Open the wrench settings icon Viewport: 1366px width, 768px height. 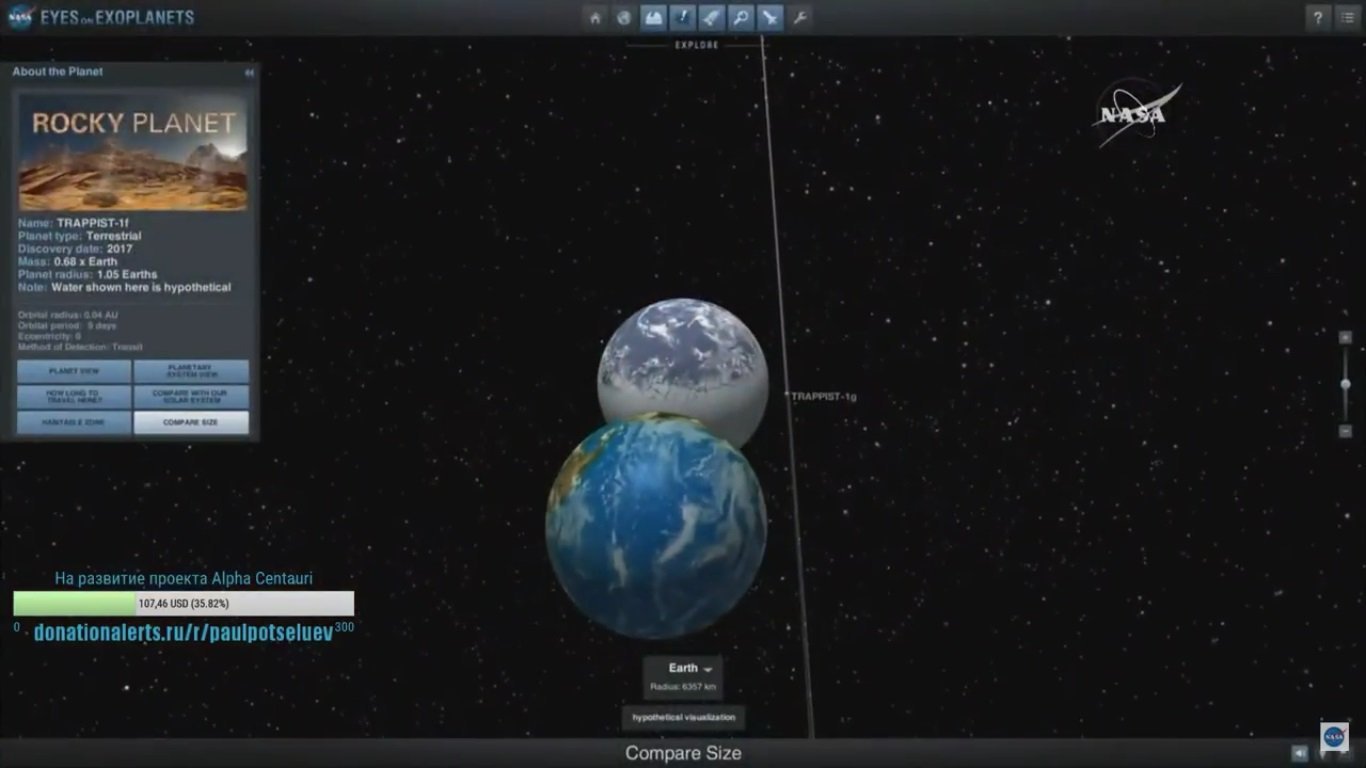(x=799, y=18)
